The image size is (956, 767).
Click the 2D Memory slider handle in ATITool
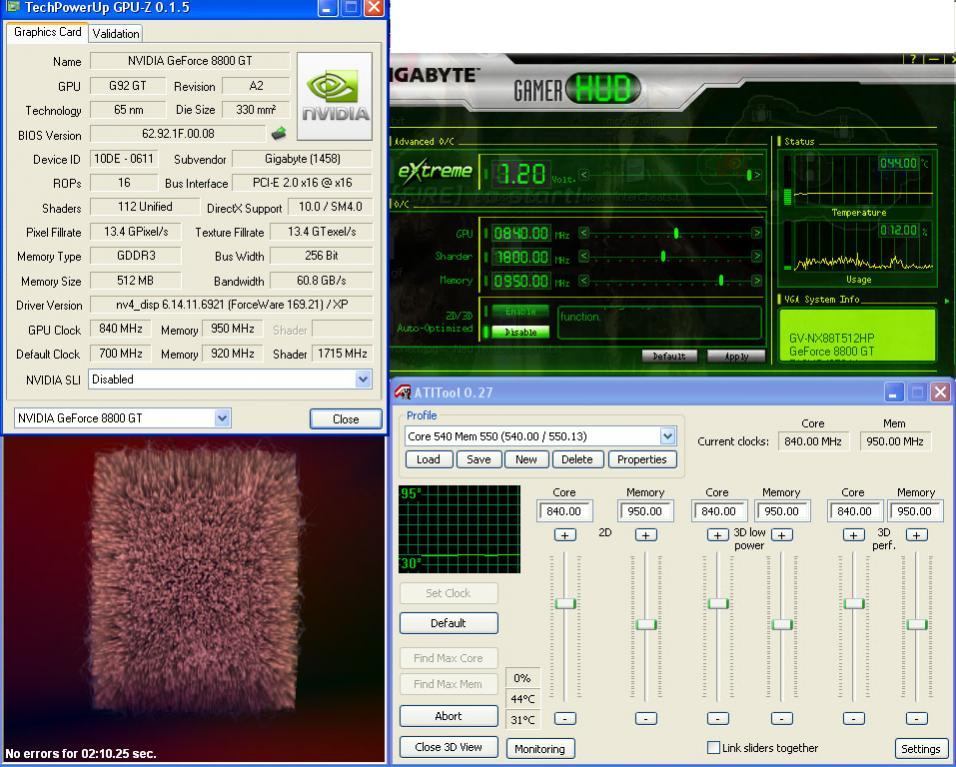[646, 624]
